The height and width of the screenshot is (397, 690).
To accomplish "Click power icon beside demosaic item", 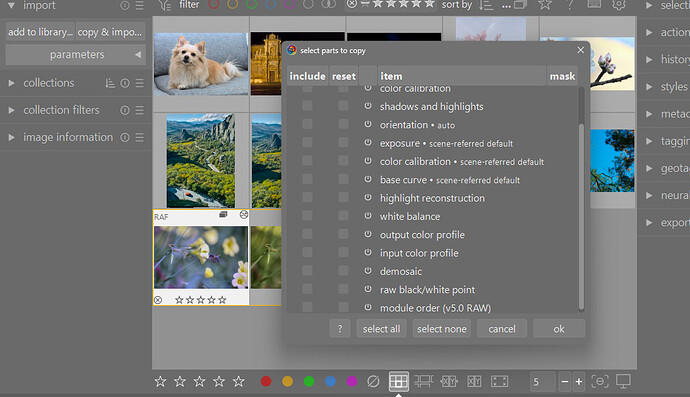I will (x=368, y=271).
